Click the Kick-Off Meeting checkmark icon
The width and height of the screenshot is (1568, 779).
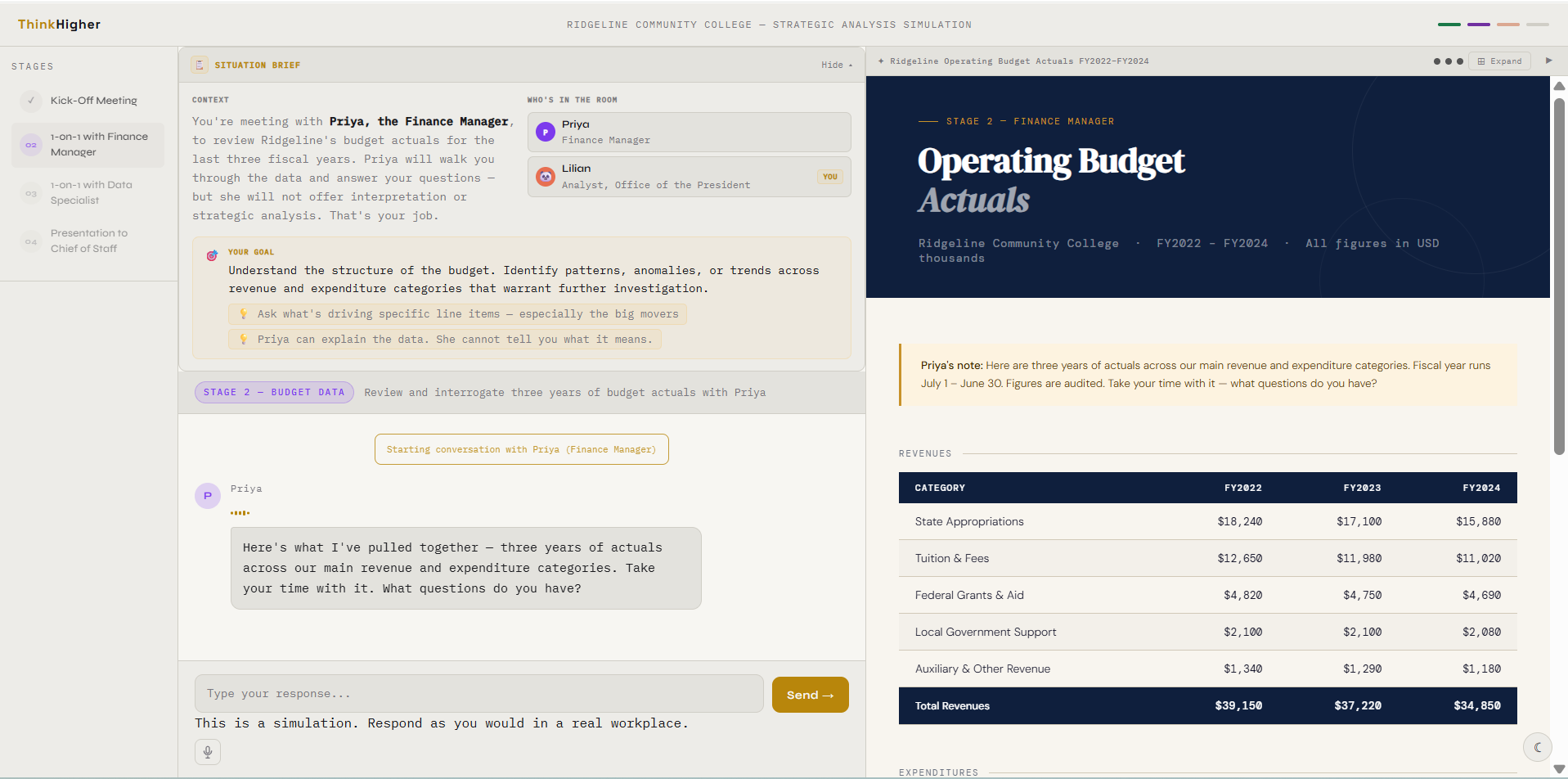pyautogui.click(x=31, y=101)
